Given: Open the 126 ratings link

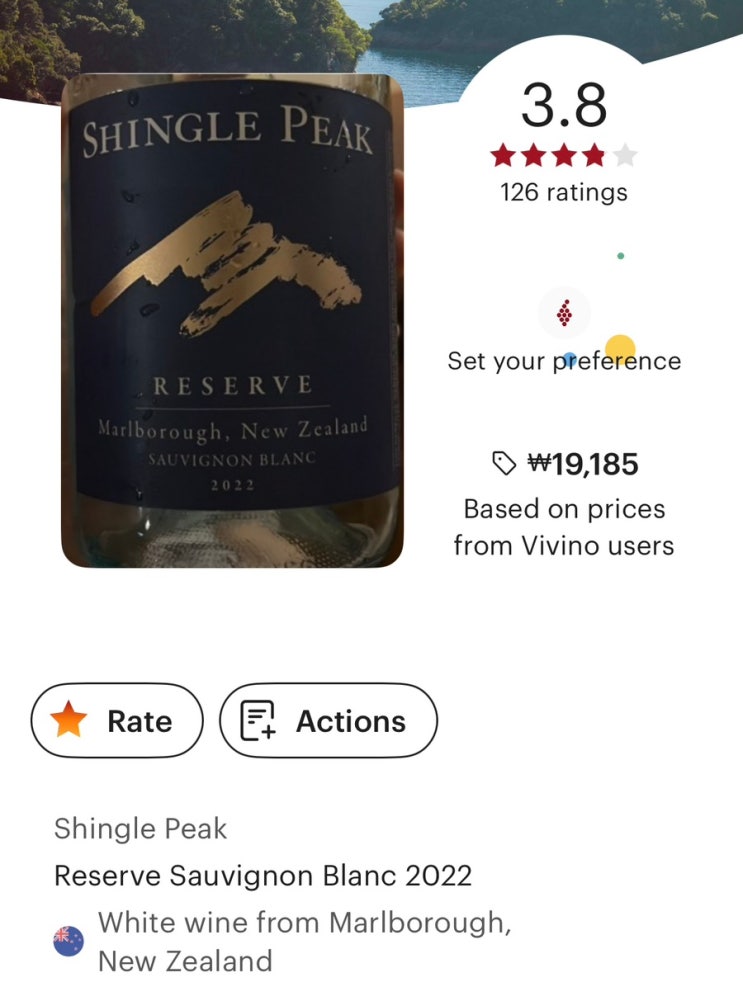Looking at the screenshot, I should point(564,192).
